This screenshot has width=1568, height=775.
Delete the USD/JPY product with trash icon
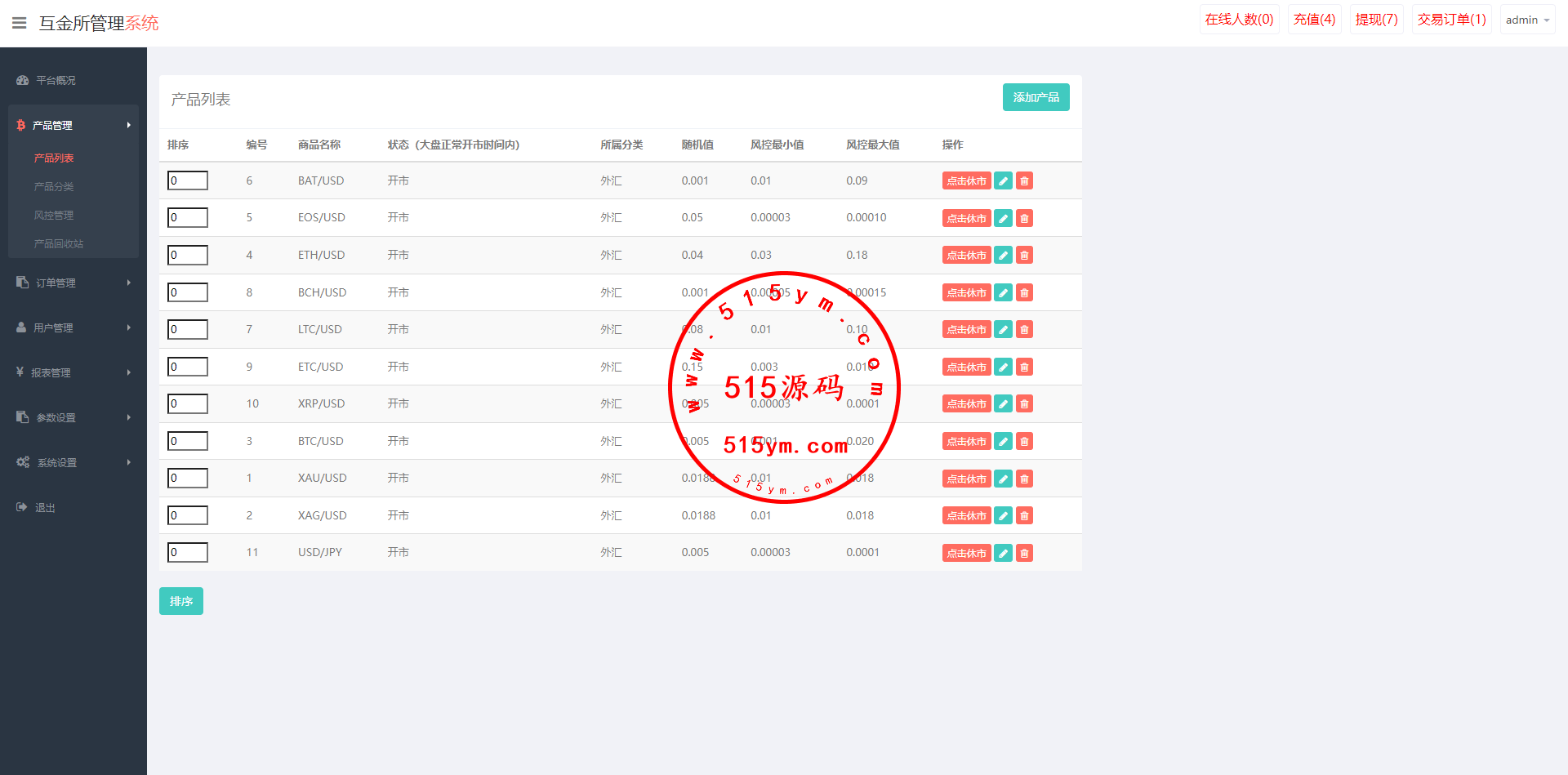pyautogui.click(x=1024, y=554)
